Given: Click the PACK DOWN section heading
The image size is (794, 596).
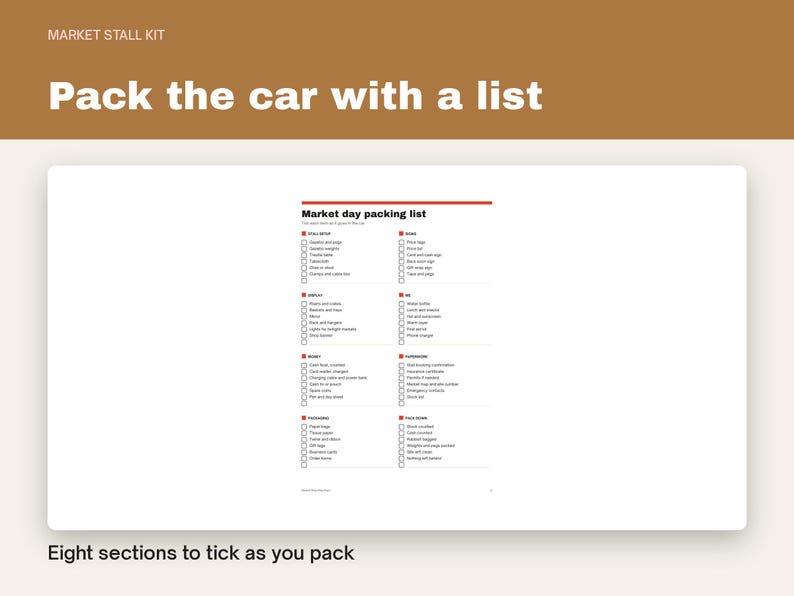Looking at the screenshot, I should click(x=416, y=418).
